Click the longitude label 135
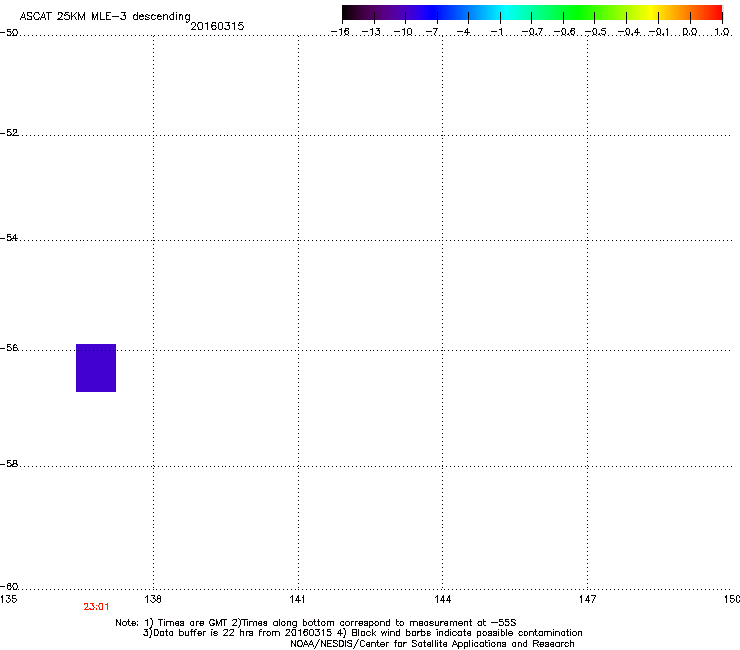This screenshot has height=650, width=740. 9,599
